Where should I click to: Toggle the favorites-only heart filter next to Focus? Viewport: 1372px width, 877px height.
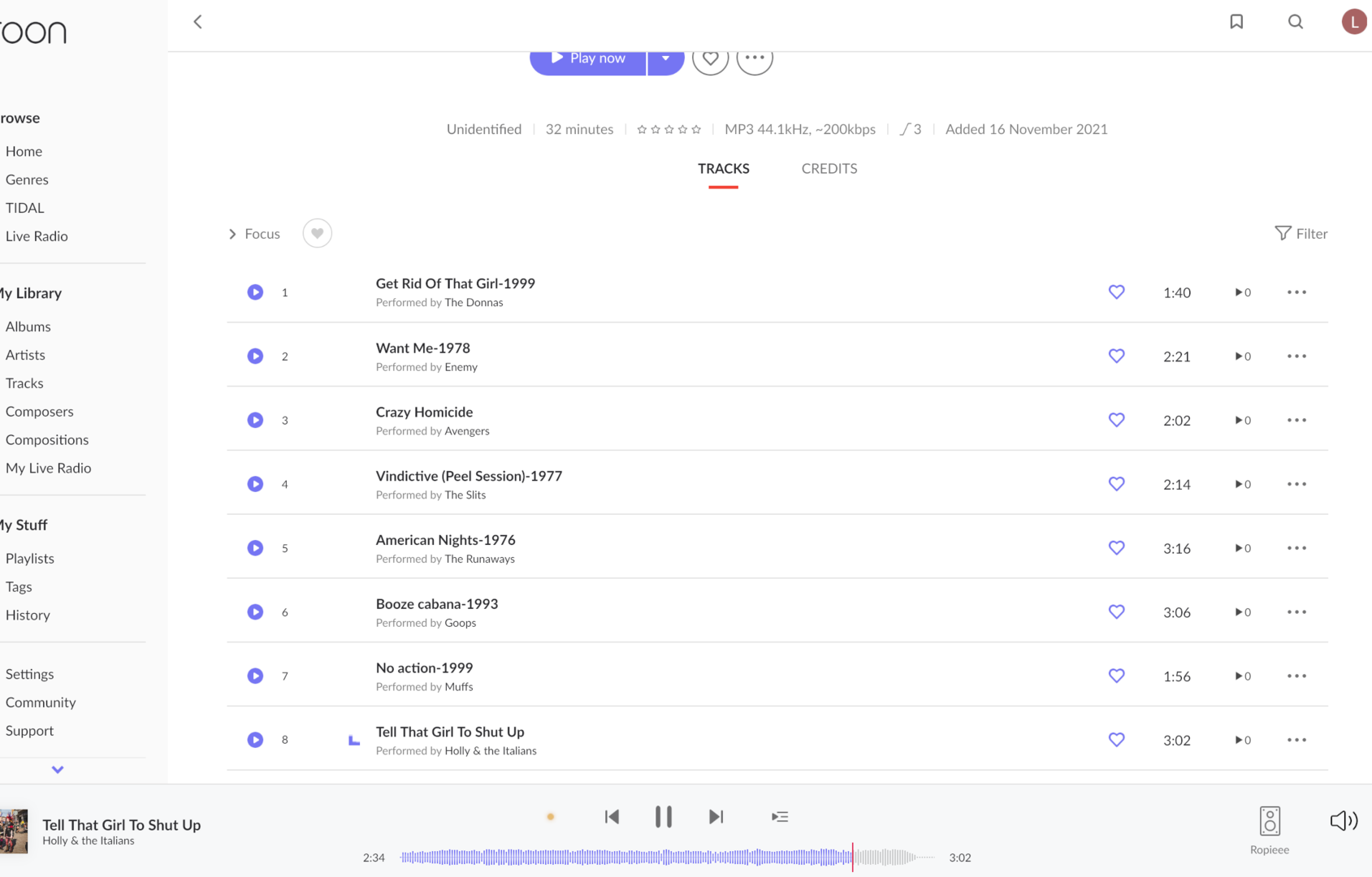(317, 234)
